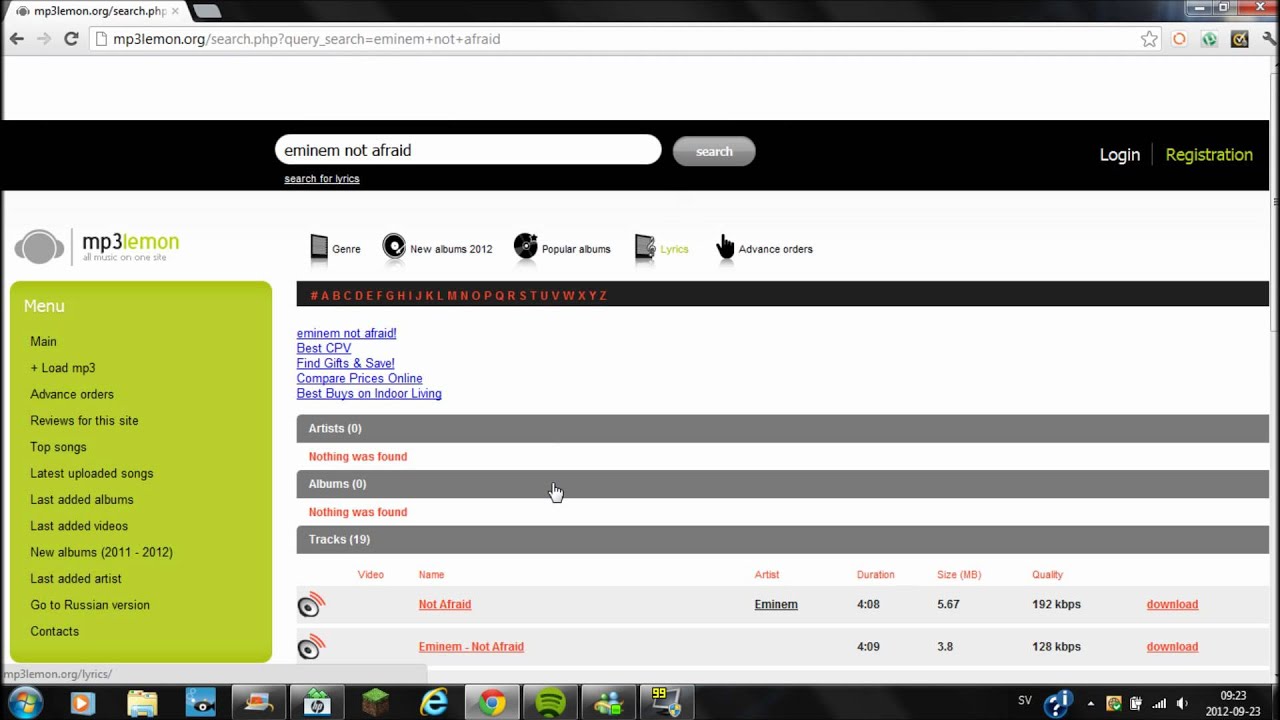Play the Eminem - Not Afraid track icon
Image resolution: width=1280 pixels, height=720 pixels.
(311, 647)
